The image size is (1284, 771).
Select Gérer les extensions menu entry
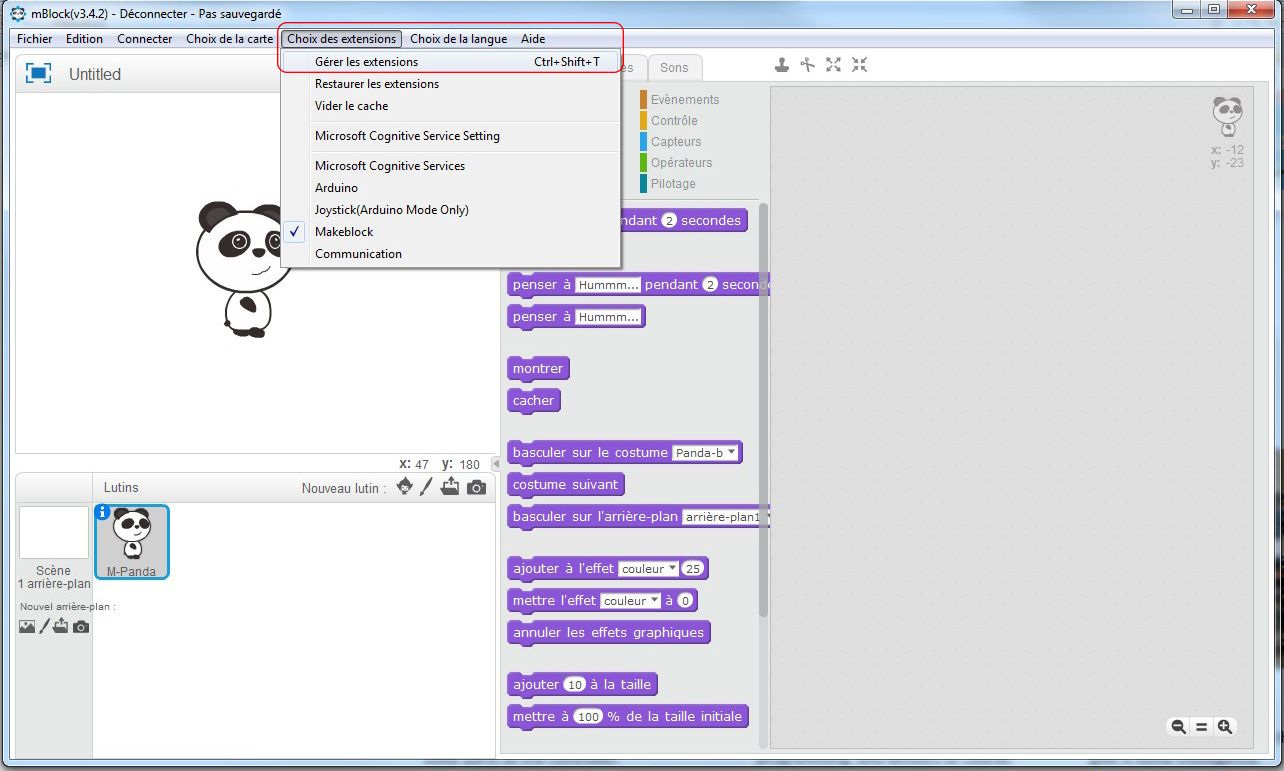click(366, 62)
